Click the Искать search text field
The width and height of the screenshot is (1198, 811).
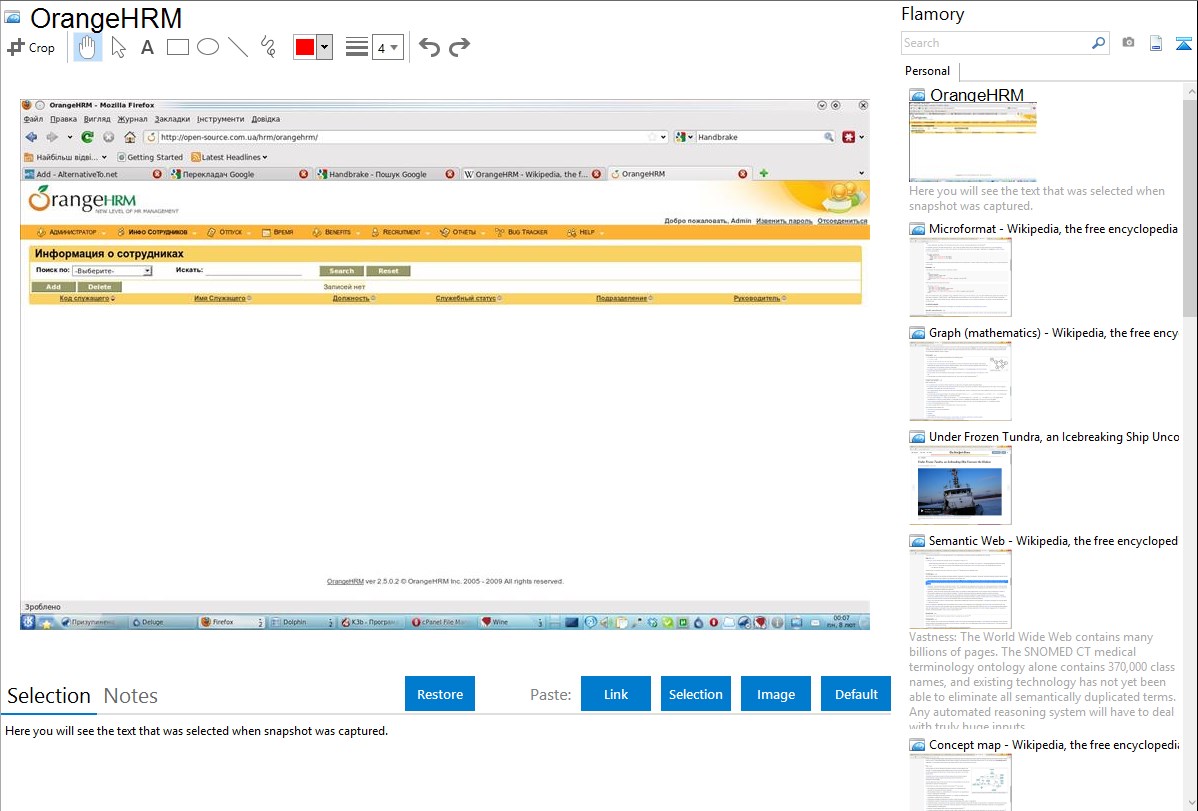coord(253,271)
